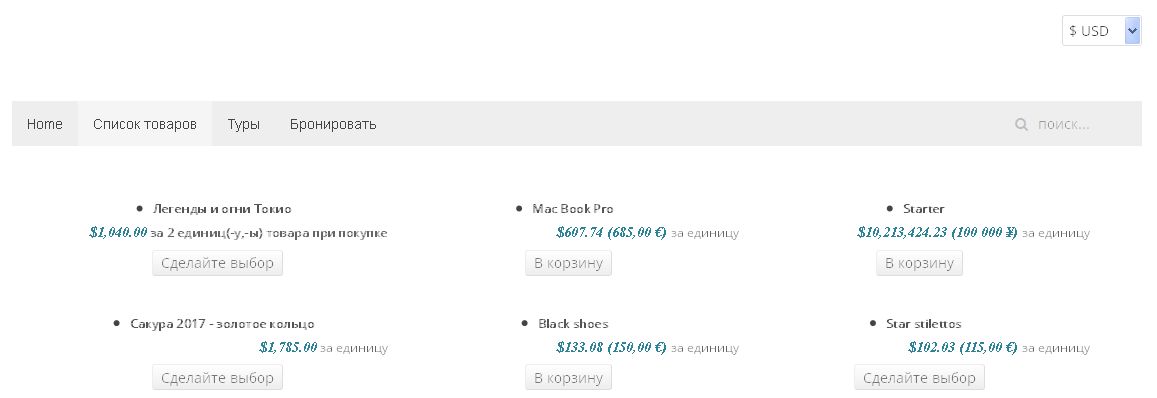
Task: Click Сделайте выбор under Star stilettos
Action: point(919,378)
